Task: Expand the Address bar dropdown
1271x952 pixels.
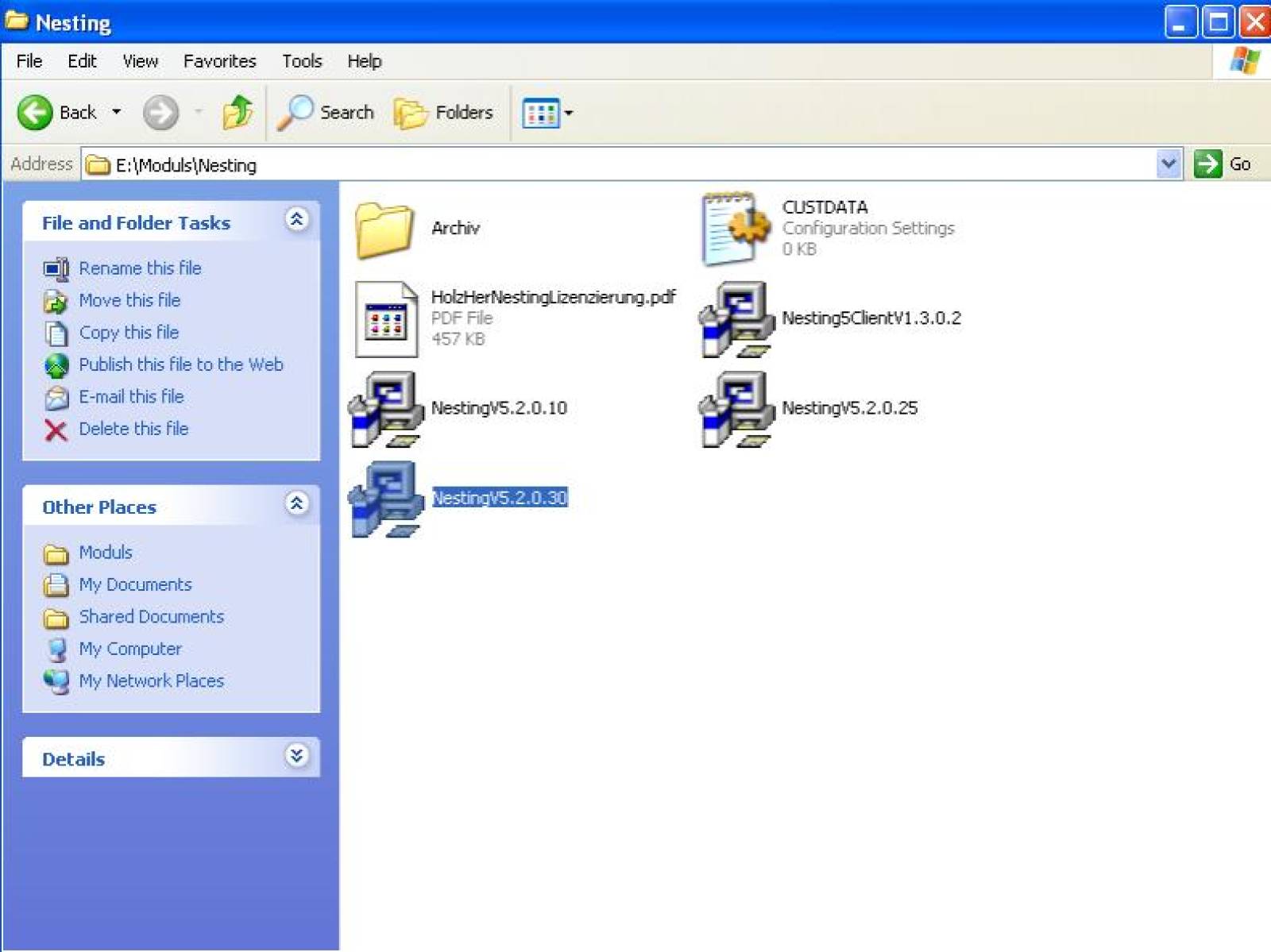Action: click(x=1169, y=164)
